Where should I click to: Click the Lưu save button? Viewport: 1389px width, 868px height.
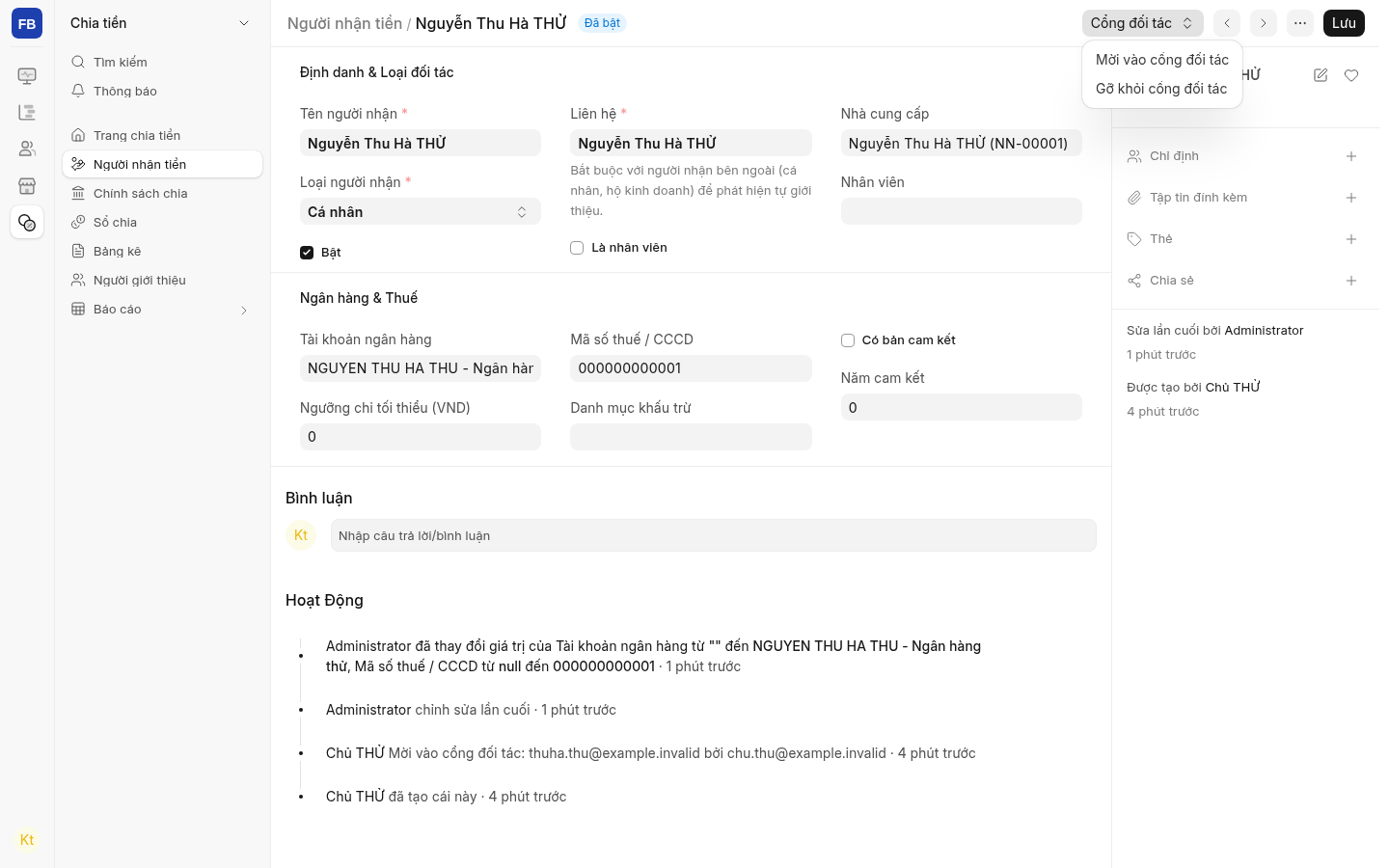(x=1344, y=23)
